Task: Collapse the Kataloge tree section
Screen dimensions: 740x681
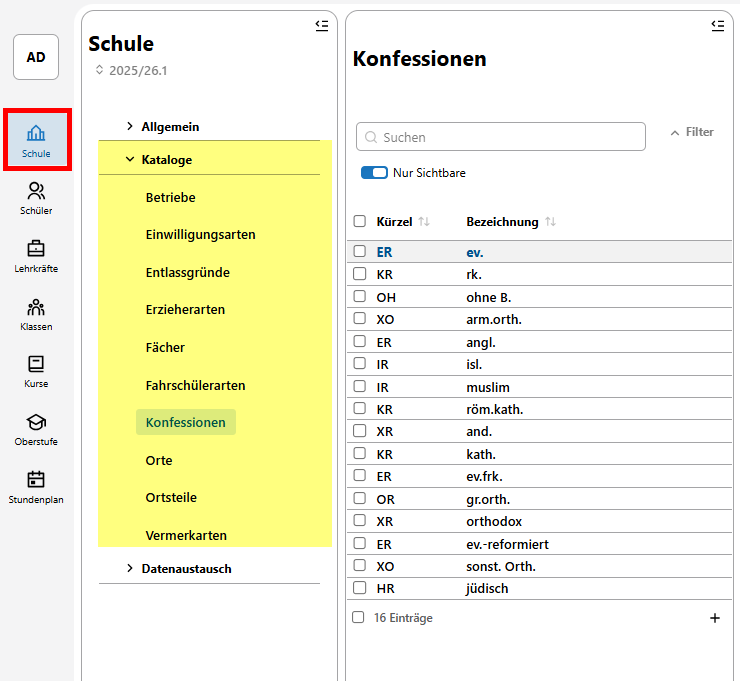Action: coord(130,159)
